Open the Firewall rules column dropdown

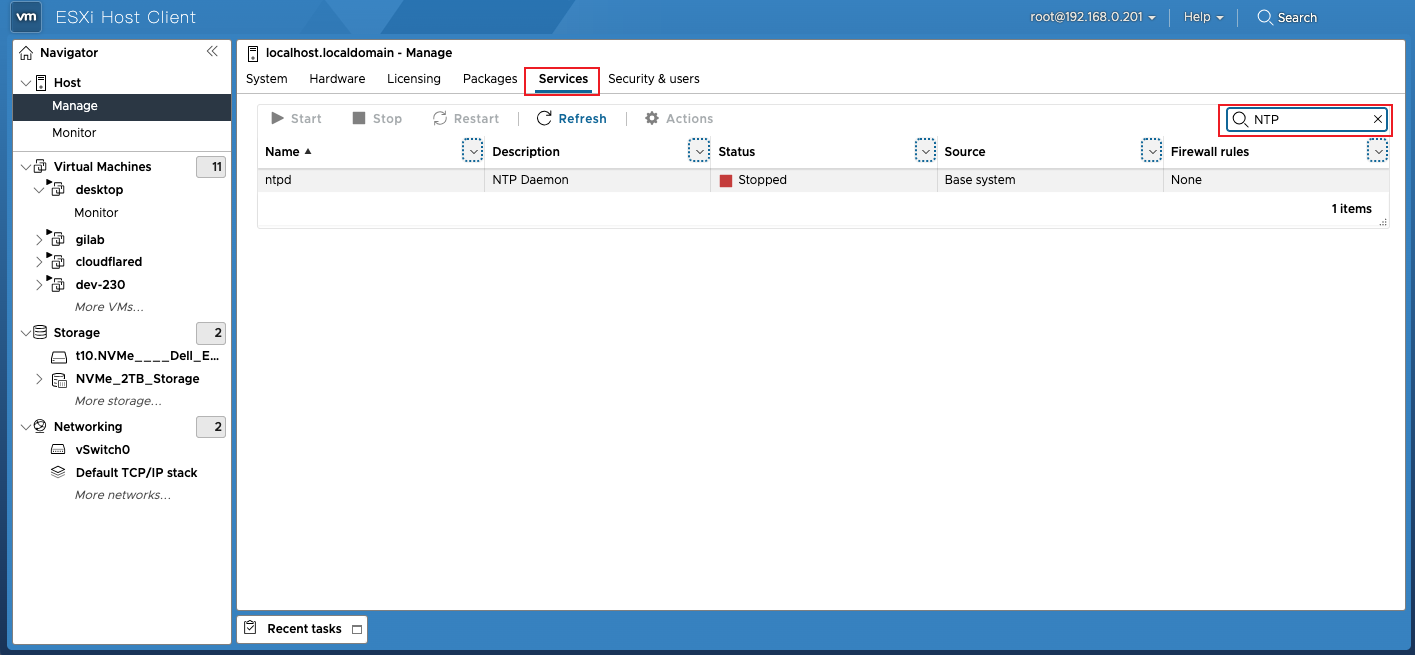coord(1378,151)
